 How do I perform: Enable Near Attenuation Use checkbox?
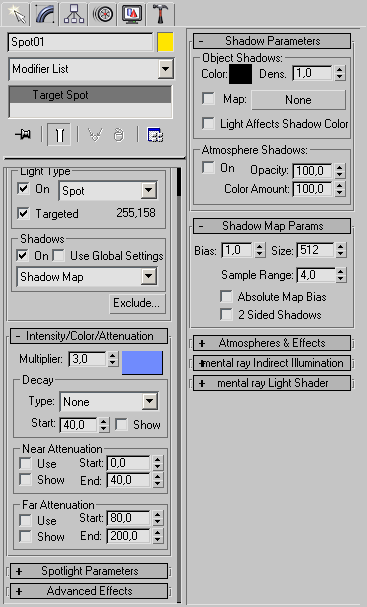[25, 463]
